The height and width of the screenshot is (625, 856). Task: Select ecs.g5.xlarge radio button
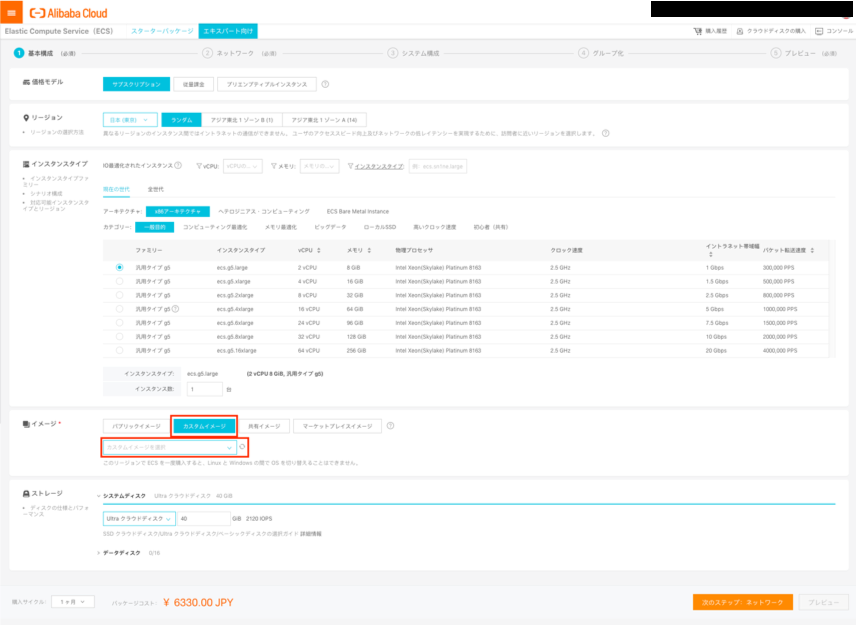tap(119, 281)
